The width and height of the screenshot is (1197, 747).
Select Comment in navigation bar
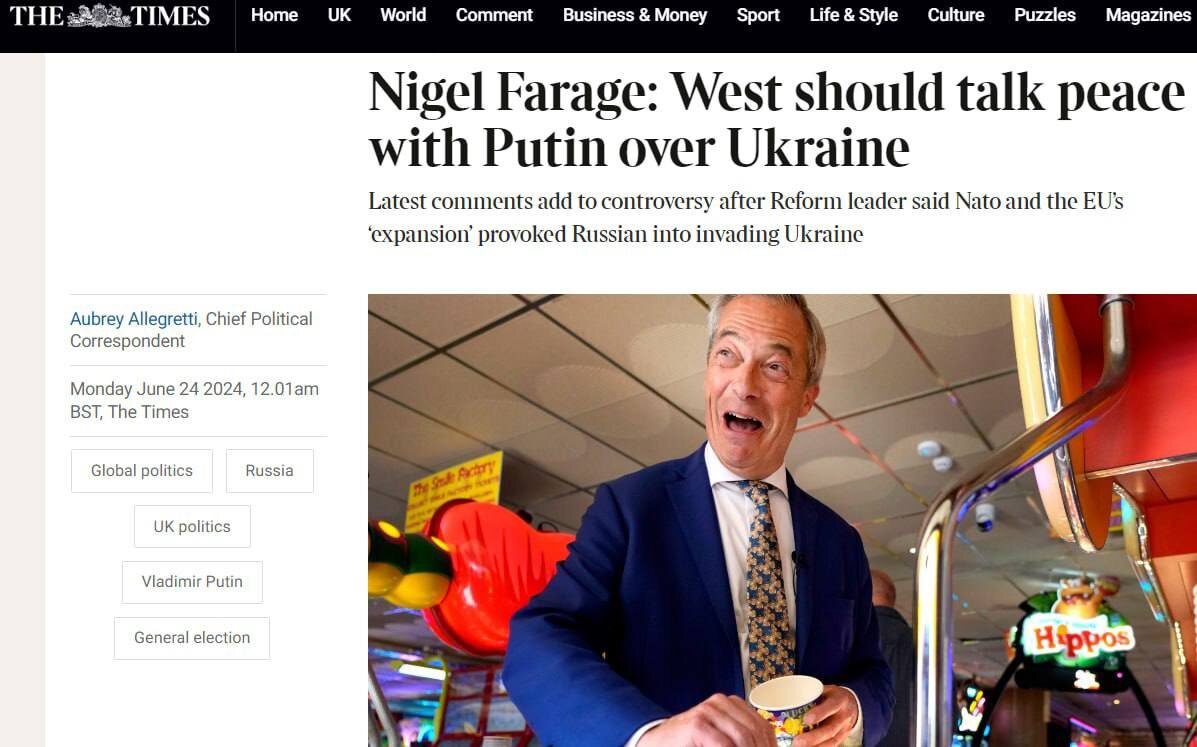pos(494,15)
